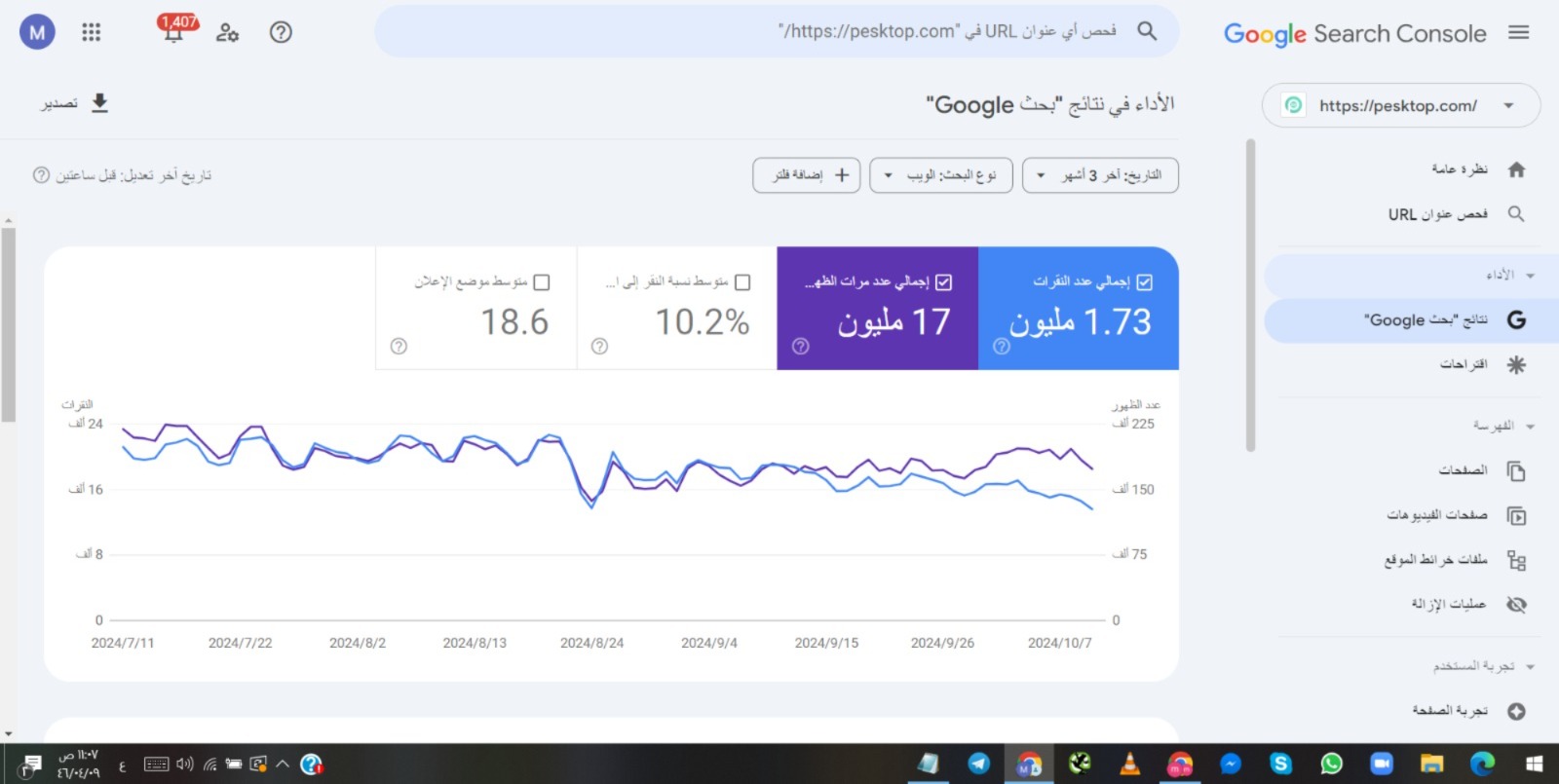Open Sitemaps icon in sidebar
The image size is (1559, 784).
point(1516,560)
